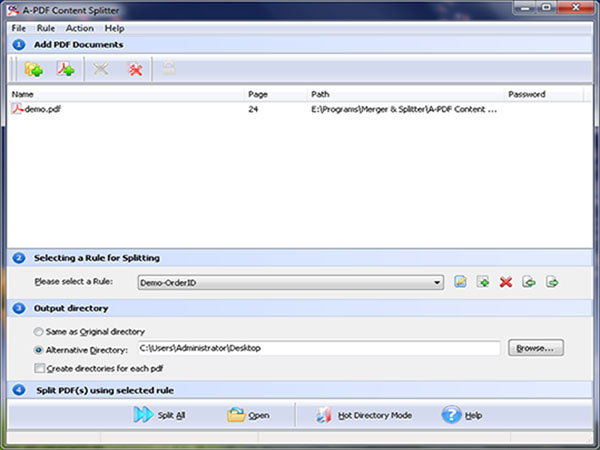Sort list by Name column header
Image resolution: width=600 pixels, height=450 pixels.
click(x=126, y=94)
